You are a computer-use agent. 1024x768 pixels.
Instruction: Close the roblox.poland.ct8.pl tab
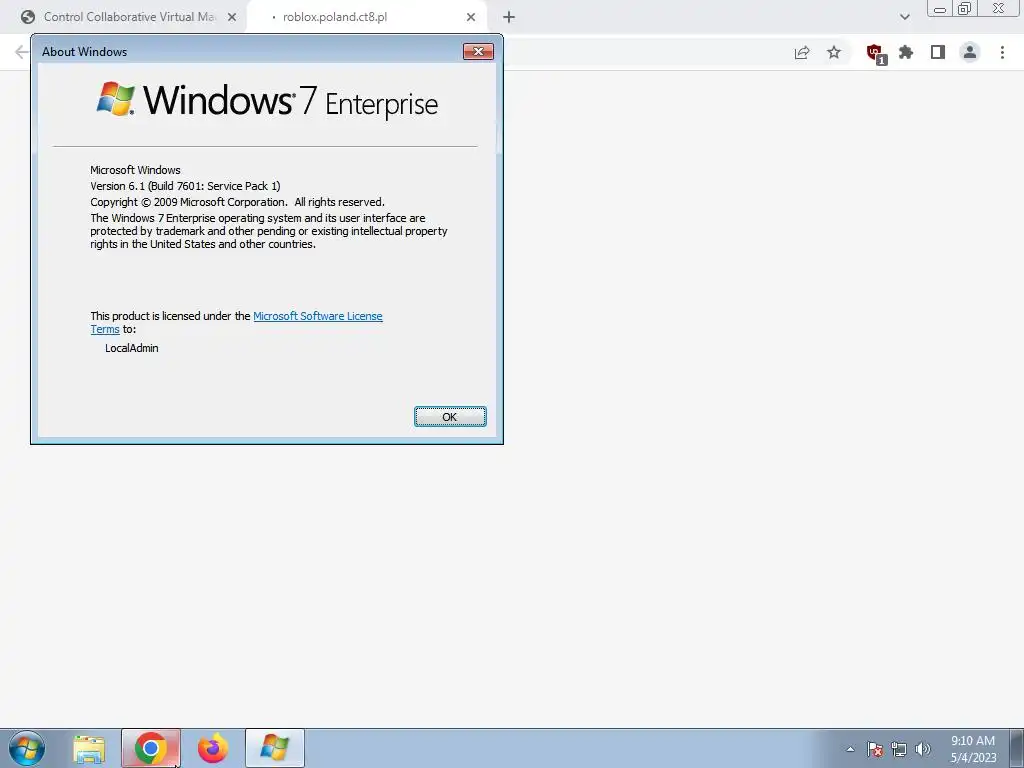pos(471,17)
